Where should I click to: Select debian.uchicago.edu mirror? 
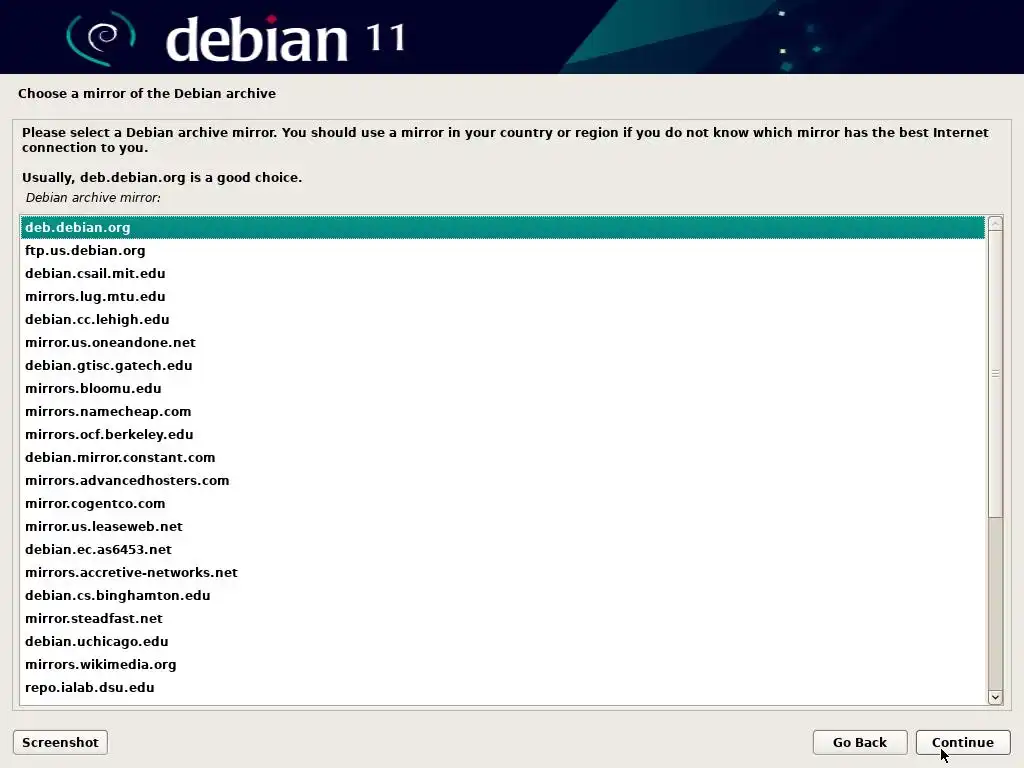pos(502,641)
